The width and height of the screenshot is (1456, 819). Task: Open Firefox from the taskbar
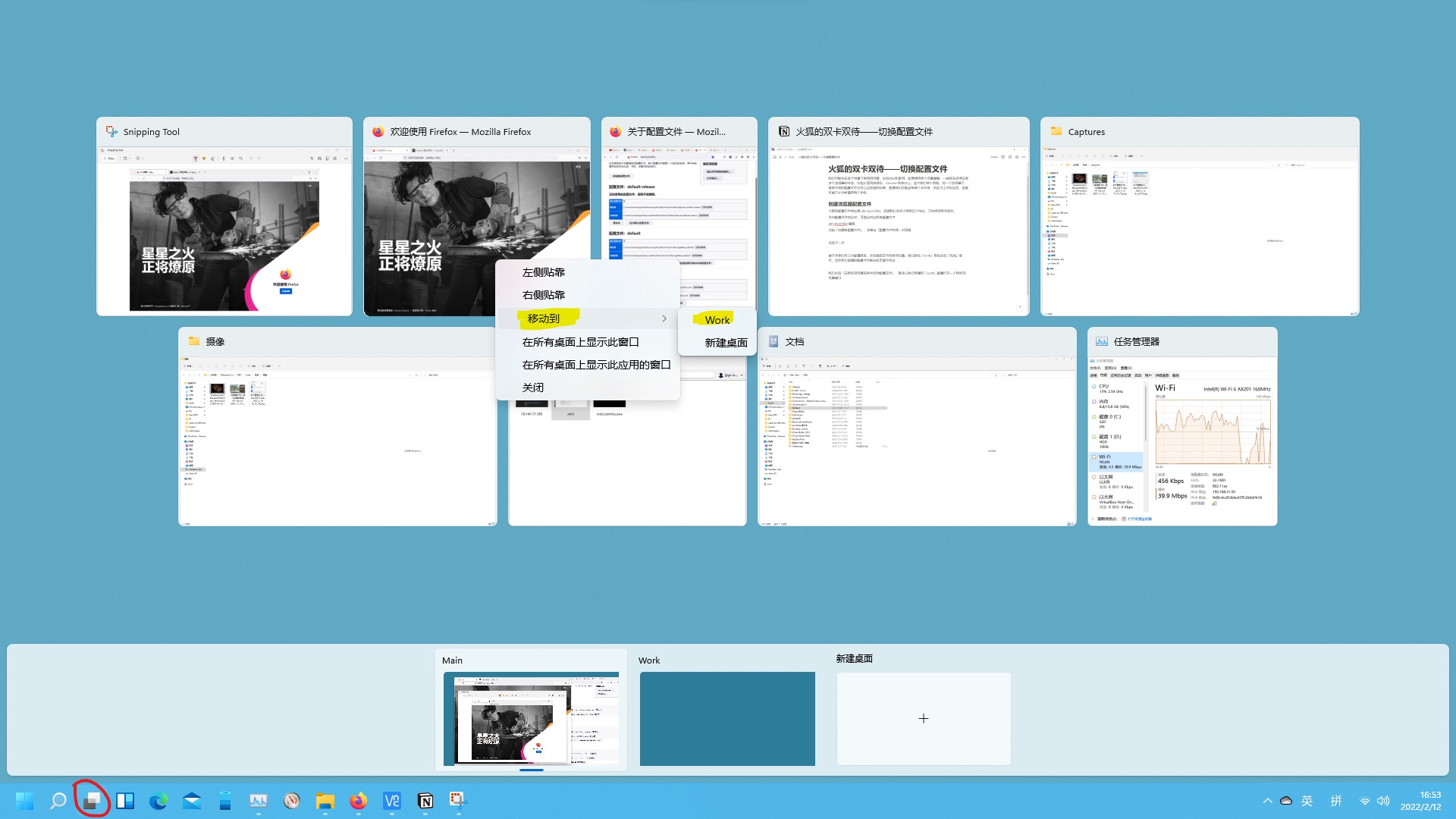[358, 801]
